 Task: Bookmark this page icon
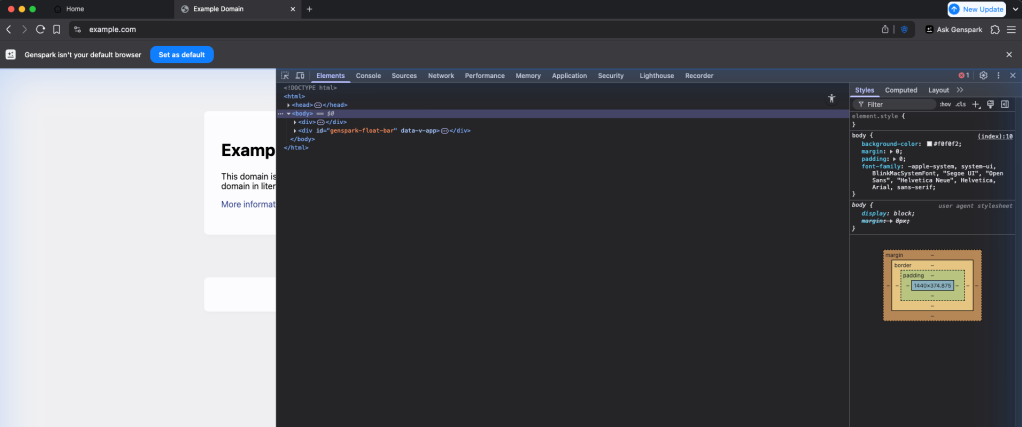tap(57, 29)
